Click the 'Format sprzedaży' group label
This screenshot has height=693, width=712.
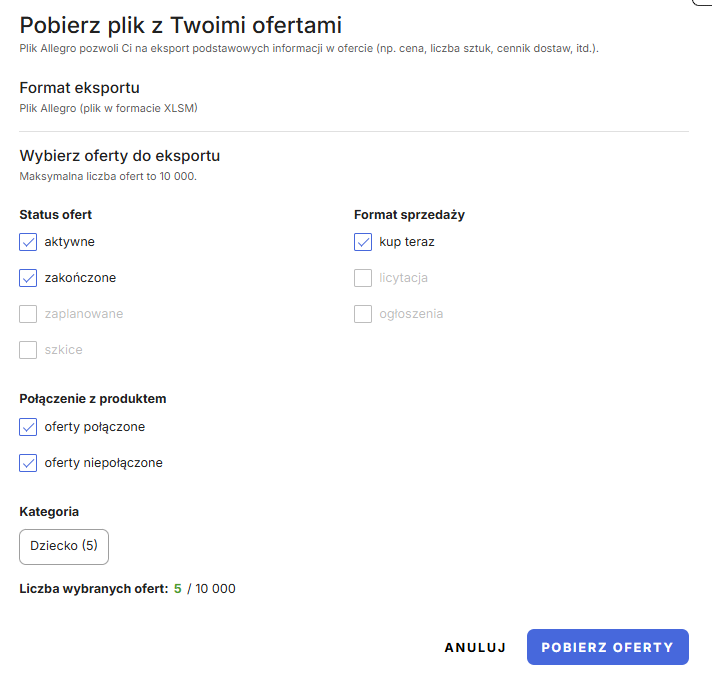pyautogui.click(x=409, y=214)
